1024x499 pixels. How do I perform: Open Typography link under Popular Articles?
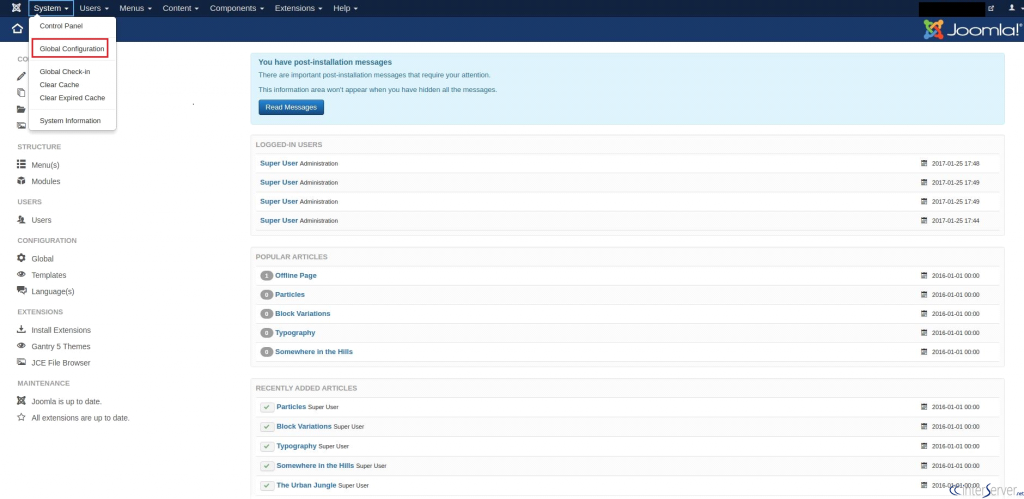(295, 332)
